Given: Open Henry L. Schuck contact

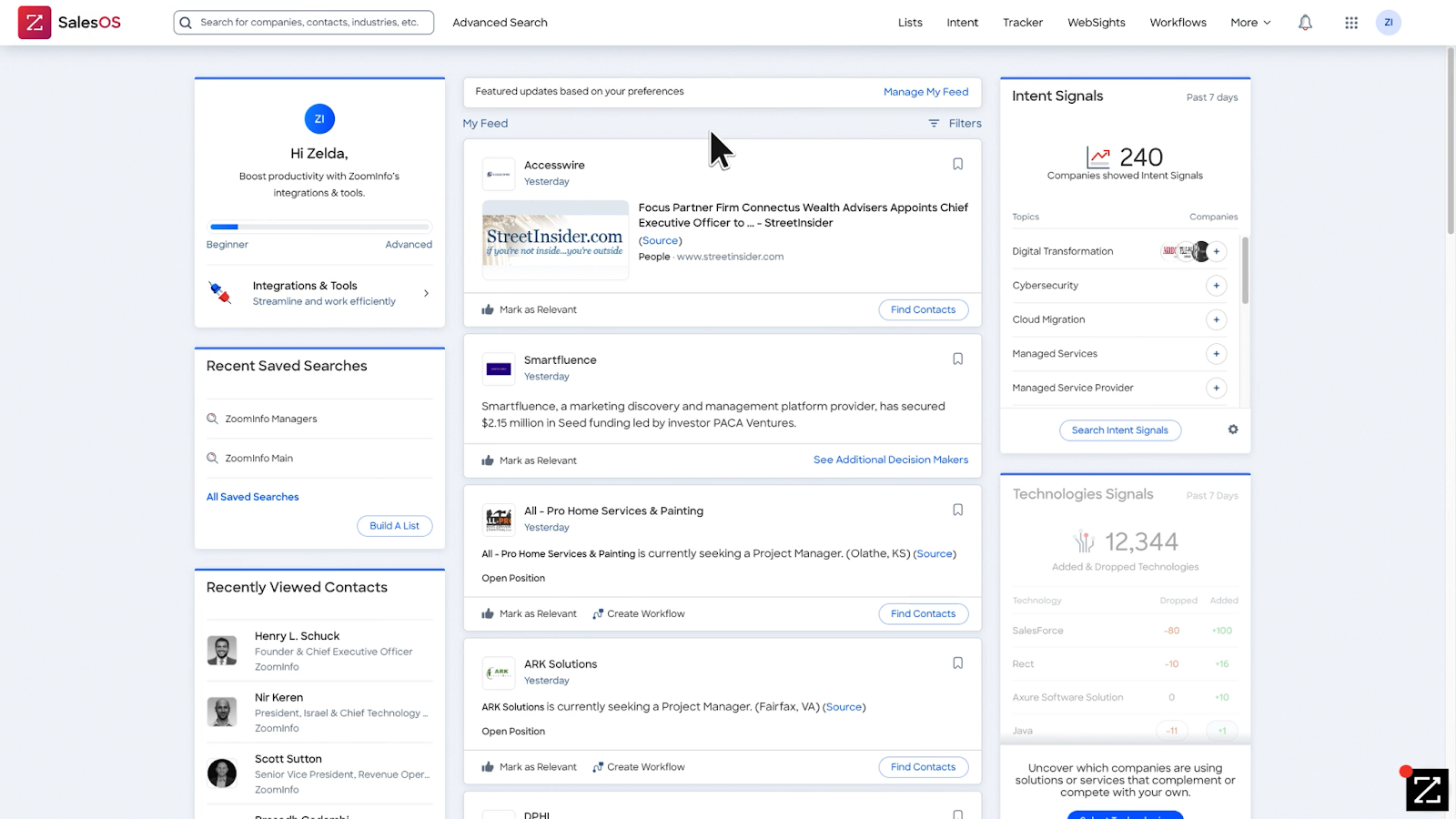Looking at the screenshot, I should coord(319,651).
